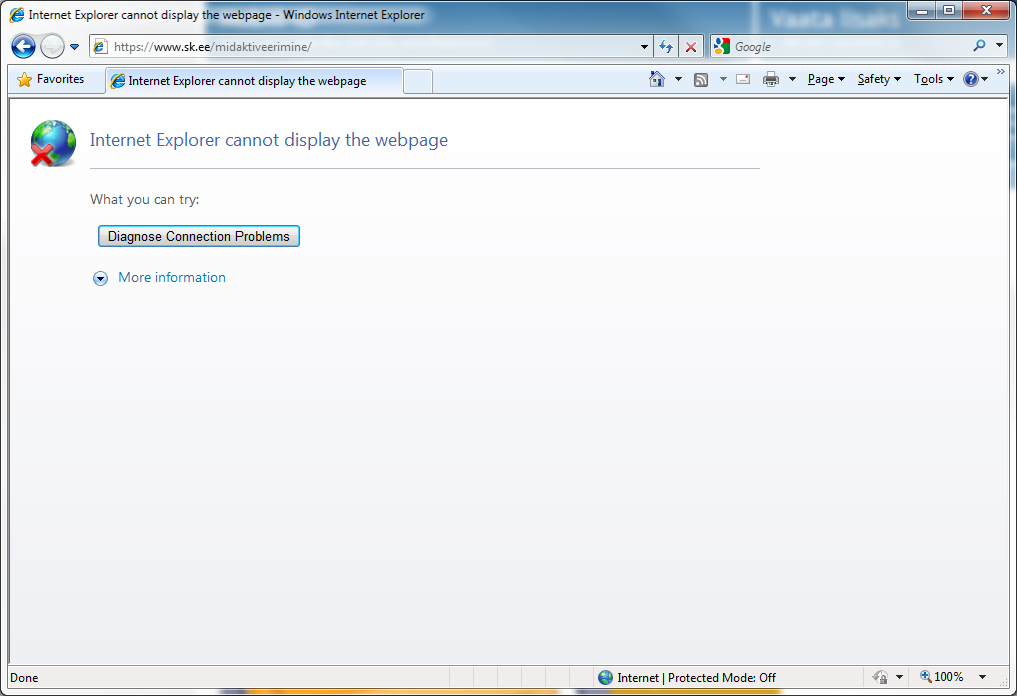Click Diagnose Connection Problems button
1017x696 pixels.
198,236
